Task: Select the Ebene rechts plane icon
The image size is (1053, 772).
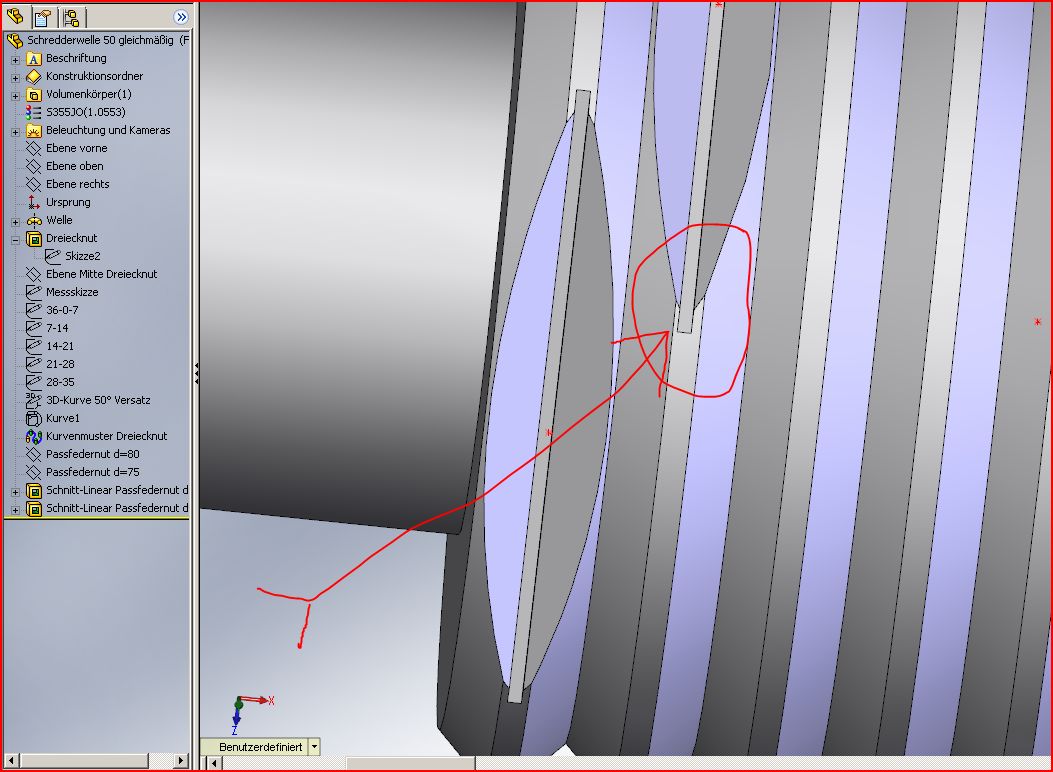Action: (x=34, y=184)
